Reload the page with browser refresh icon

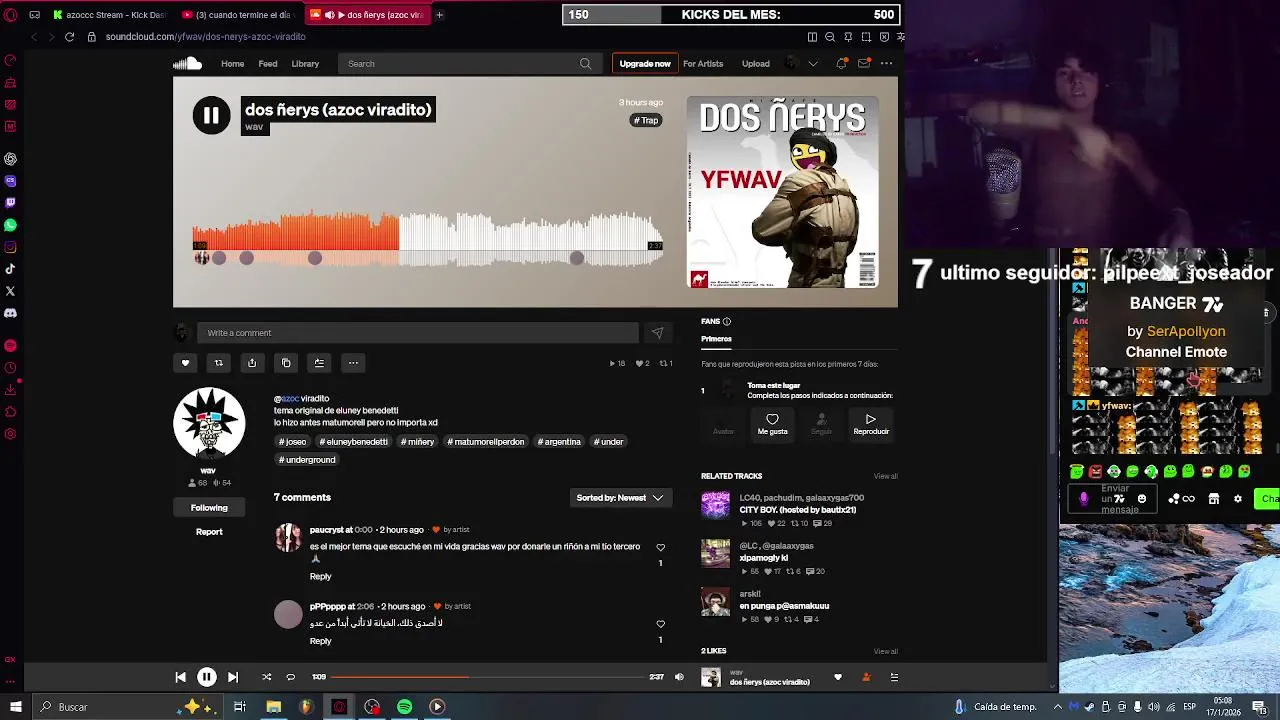(x=69, y=37)
